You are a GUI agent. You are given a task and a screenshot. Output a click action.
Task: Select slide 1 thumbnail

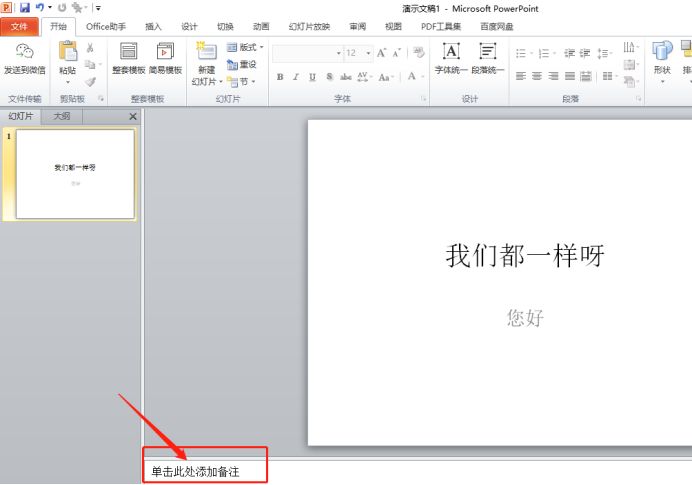(75, 174)
